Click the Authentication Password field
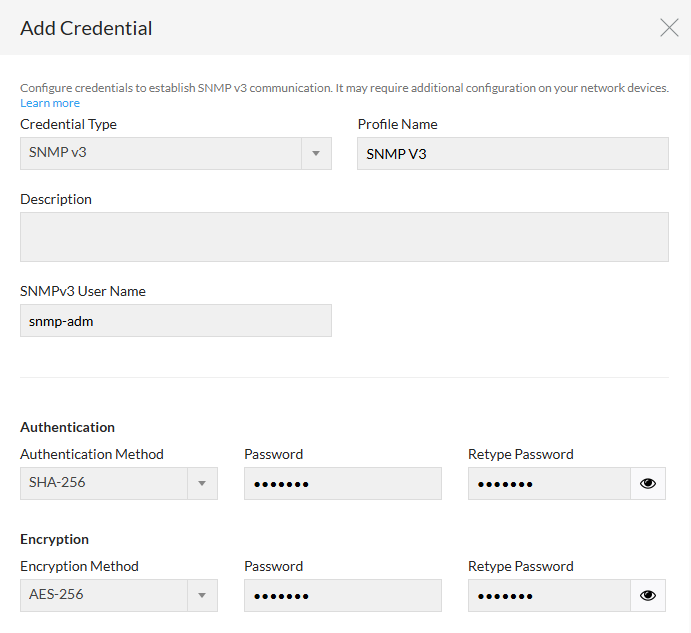The image size is (691, 633). (342, 484)
